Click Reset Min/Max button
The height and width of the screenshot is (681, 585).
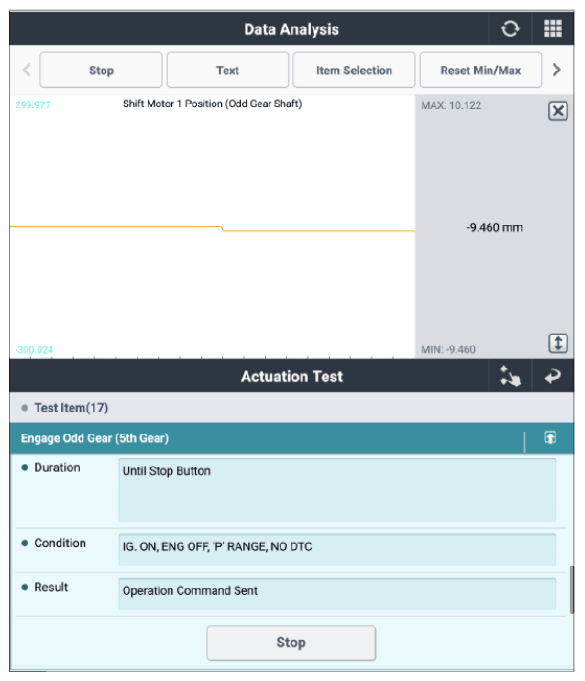[480, 70]
